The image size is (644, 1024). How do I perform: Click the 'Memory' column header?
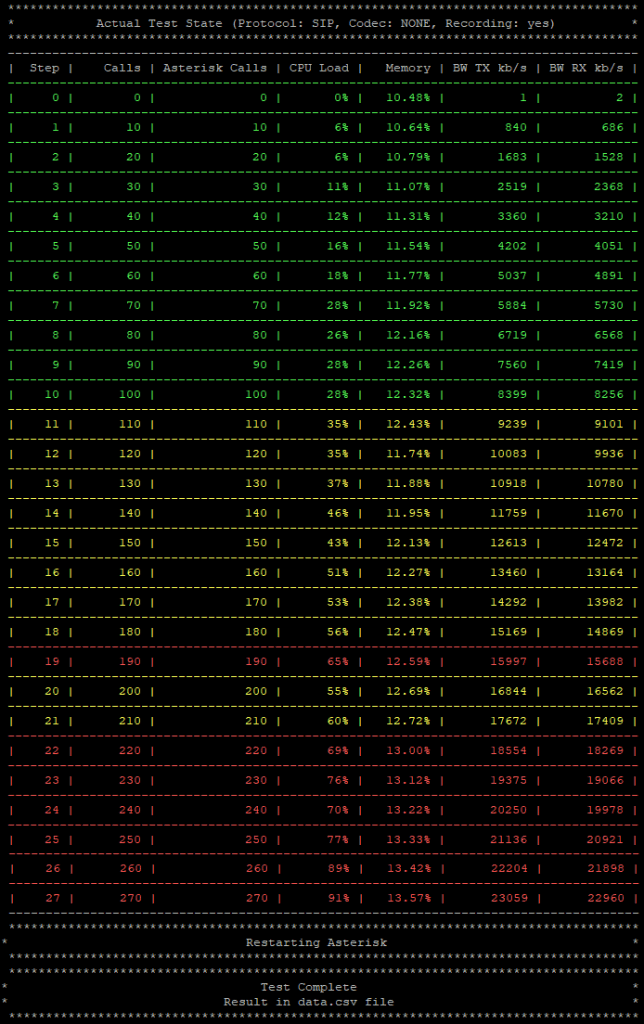pyautogui.click(x=408, y=68)
